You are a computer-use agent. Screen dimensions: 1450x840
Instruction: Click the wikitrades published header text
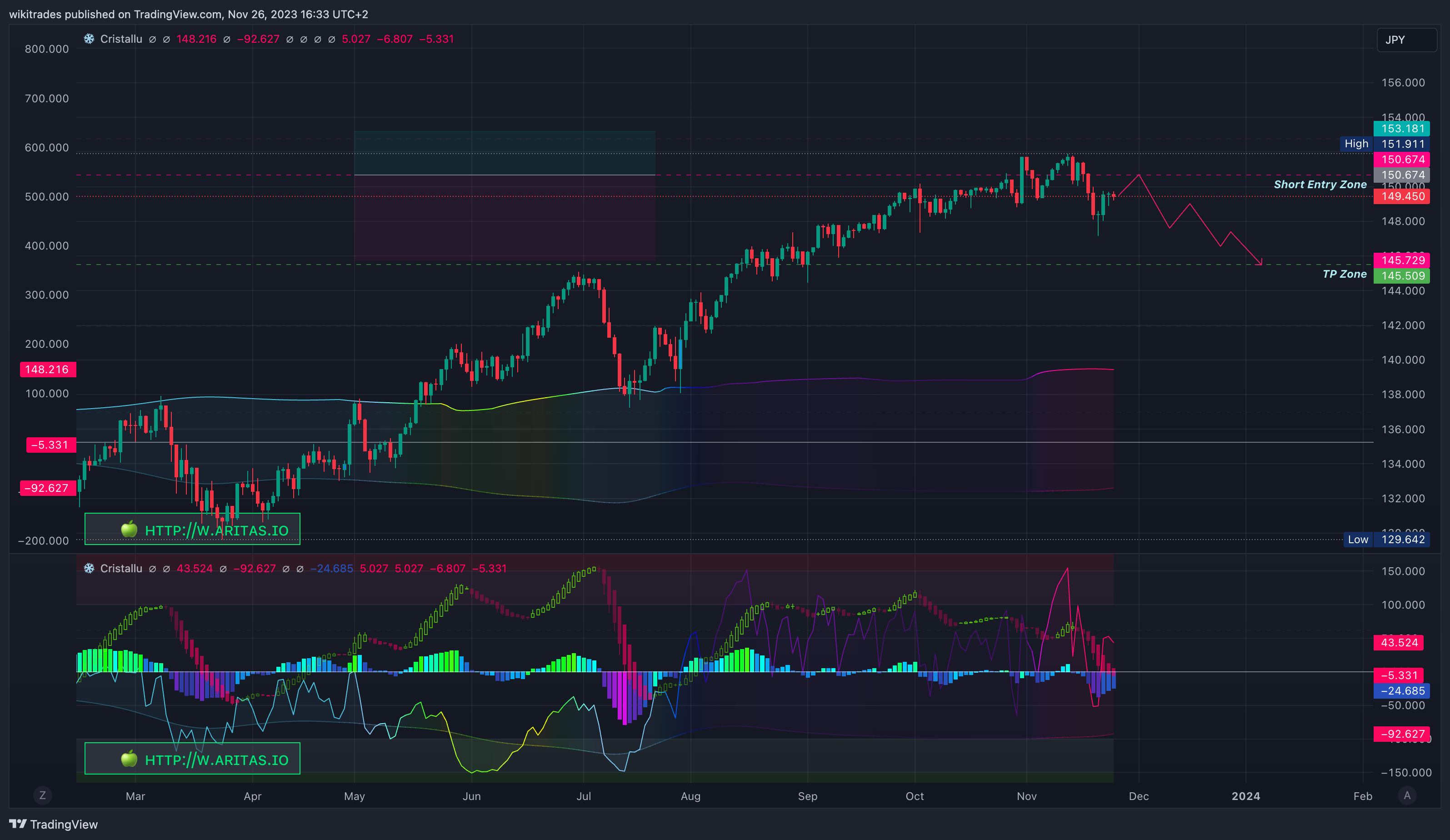[x=189, y=15]
